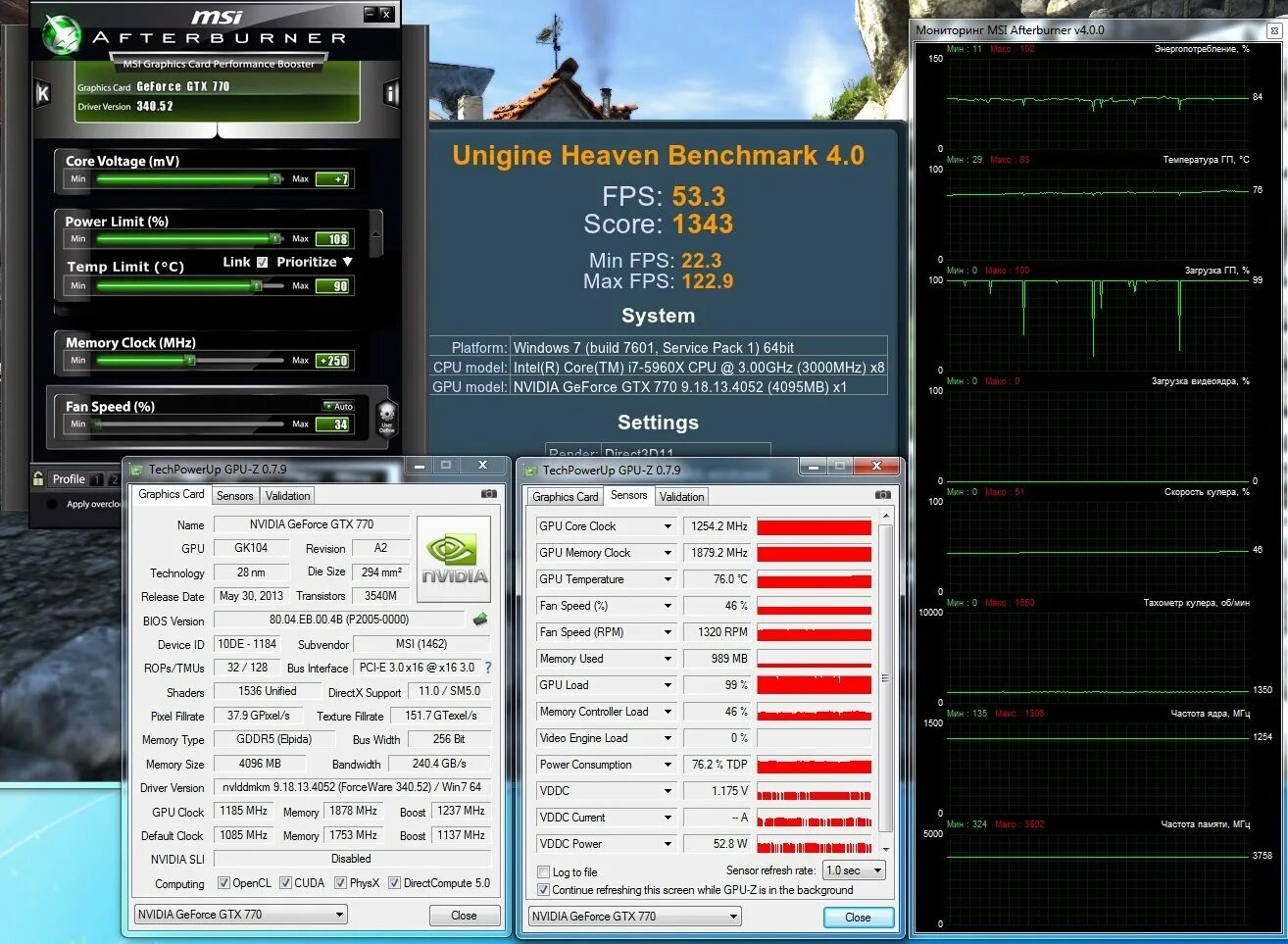Open Validation tab in Sensors window
The width and height of the screenshot is (1288, 944).
(681, 497)
